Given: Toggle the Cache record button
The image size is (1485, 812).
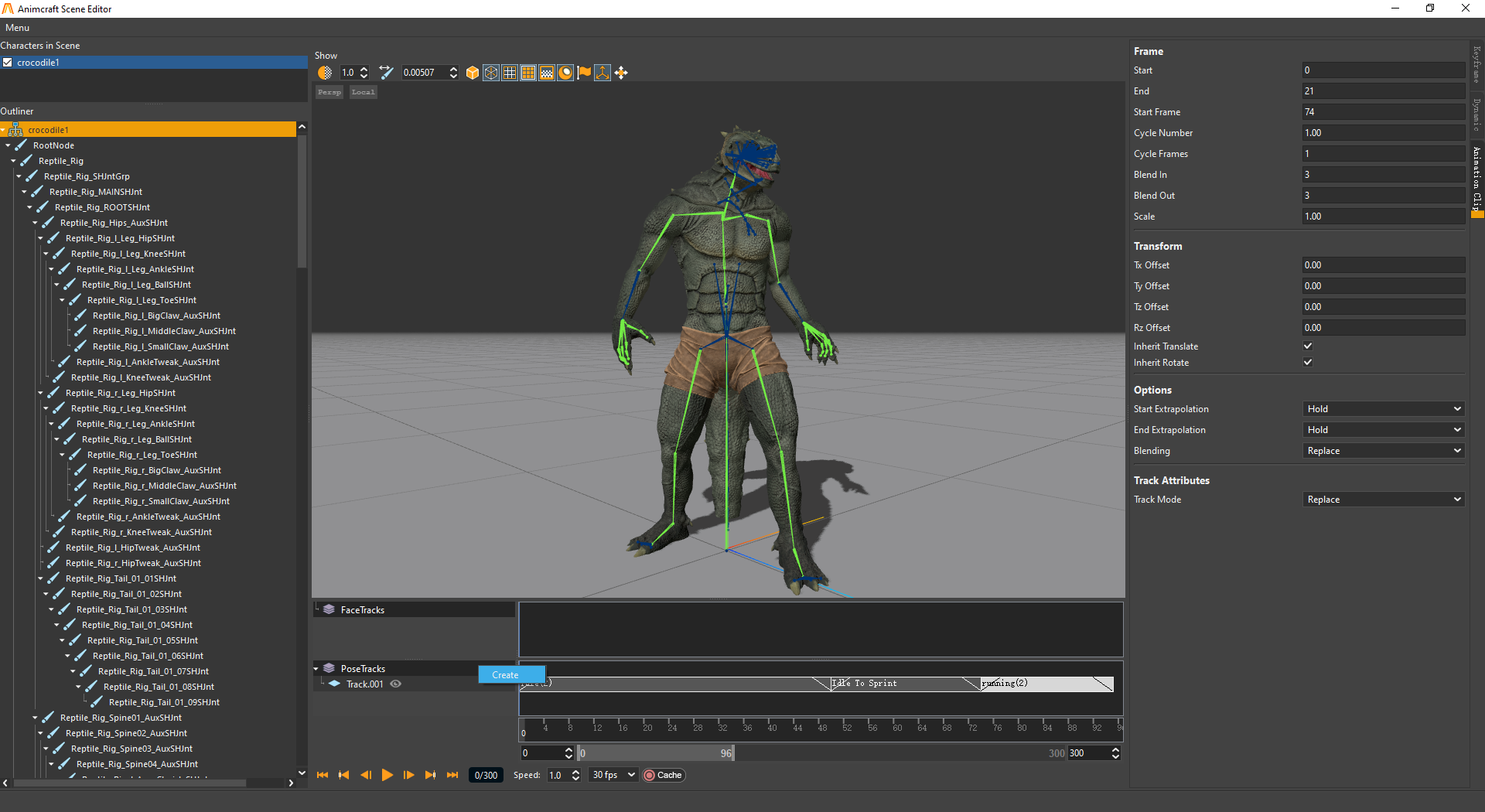Looking at the screenshot, I should 664,775.
